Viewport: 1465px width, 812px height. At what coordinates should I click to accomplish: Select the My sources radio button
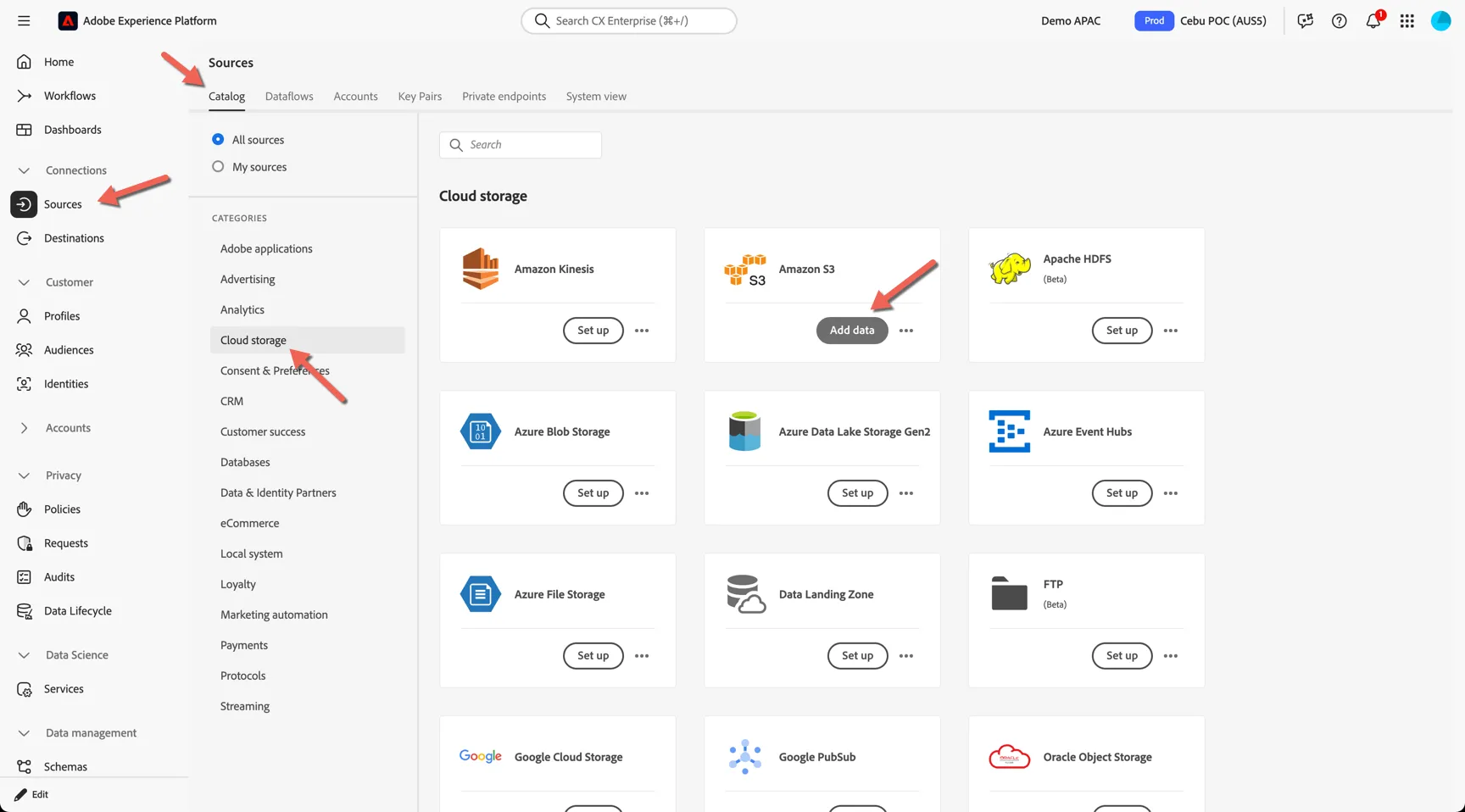[x=218, y=166]
